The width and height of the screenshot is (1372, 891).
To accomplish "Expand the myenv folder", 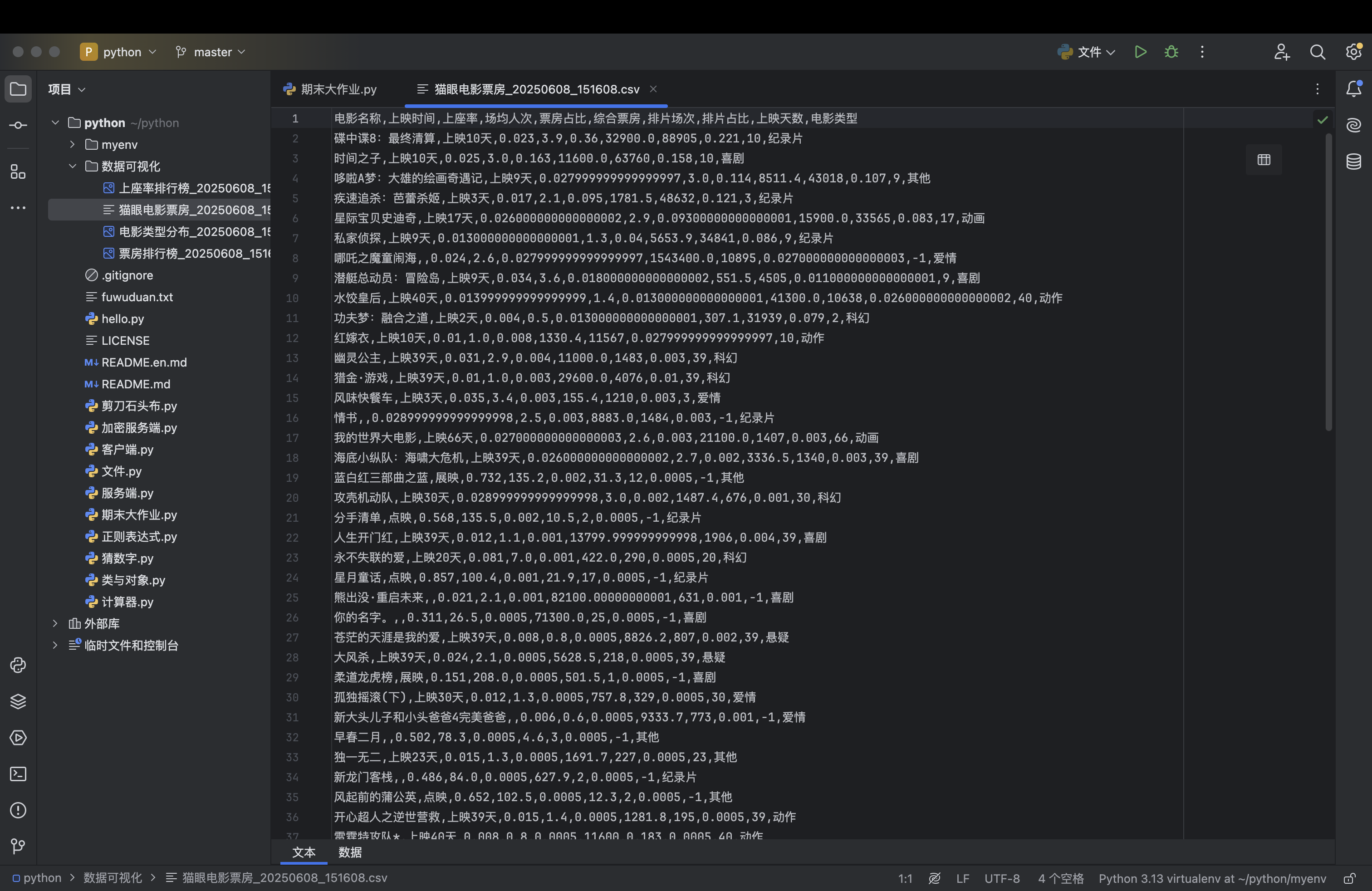I will [x=73, y=144].
